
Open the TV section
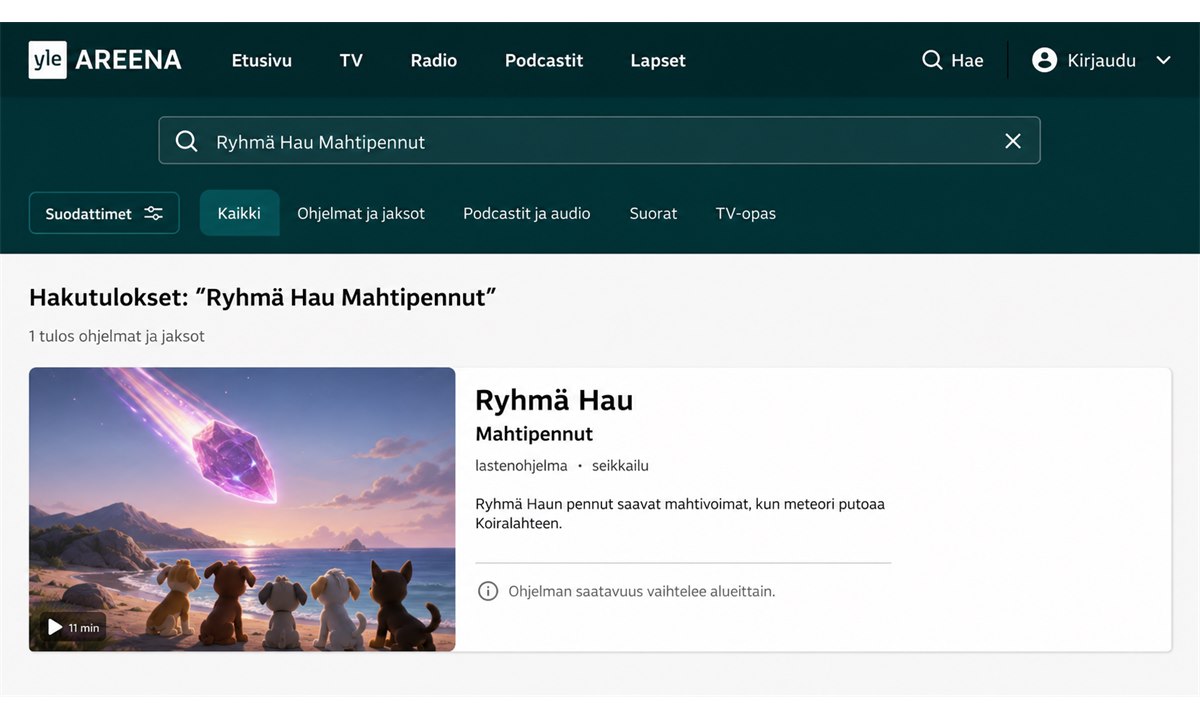pyautogui.click(x=351, y=60)
